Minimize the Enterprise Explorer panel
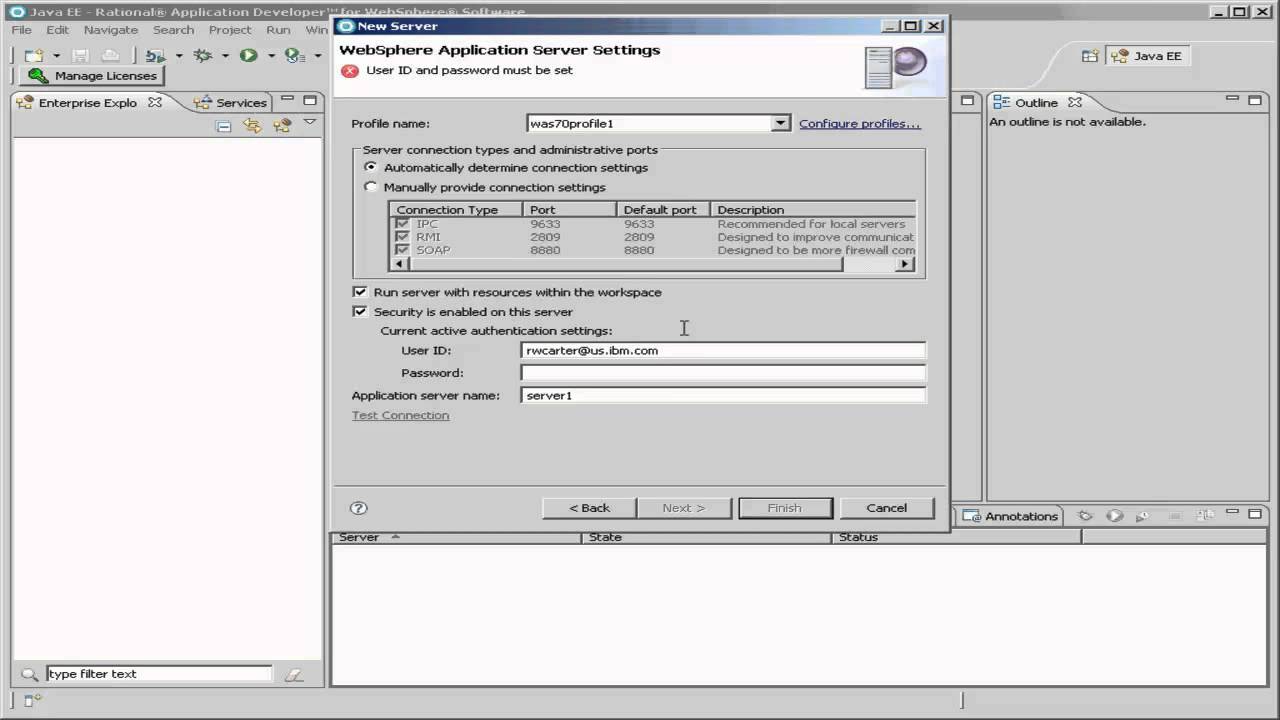Viewport: 1280px width, 720px height. pyautogui.click(x=288, y=100)
